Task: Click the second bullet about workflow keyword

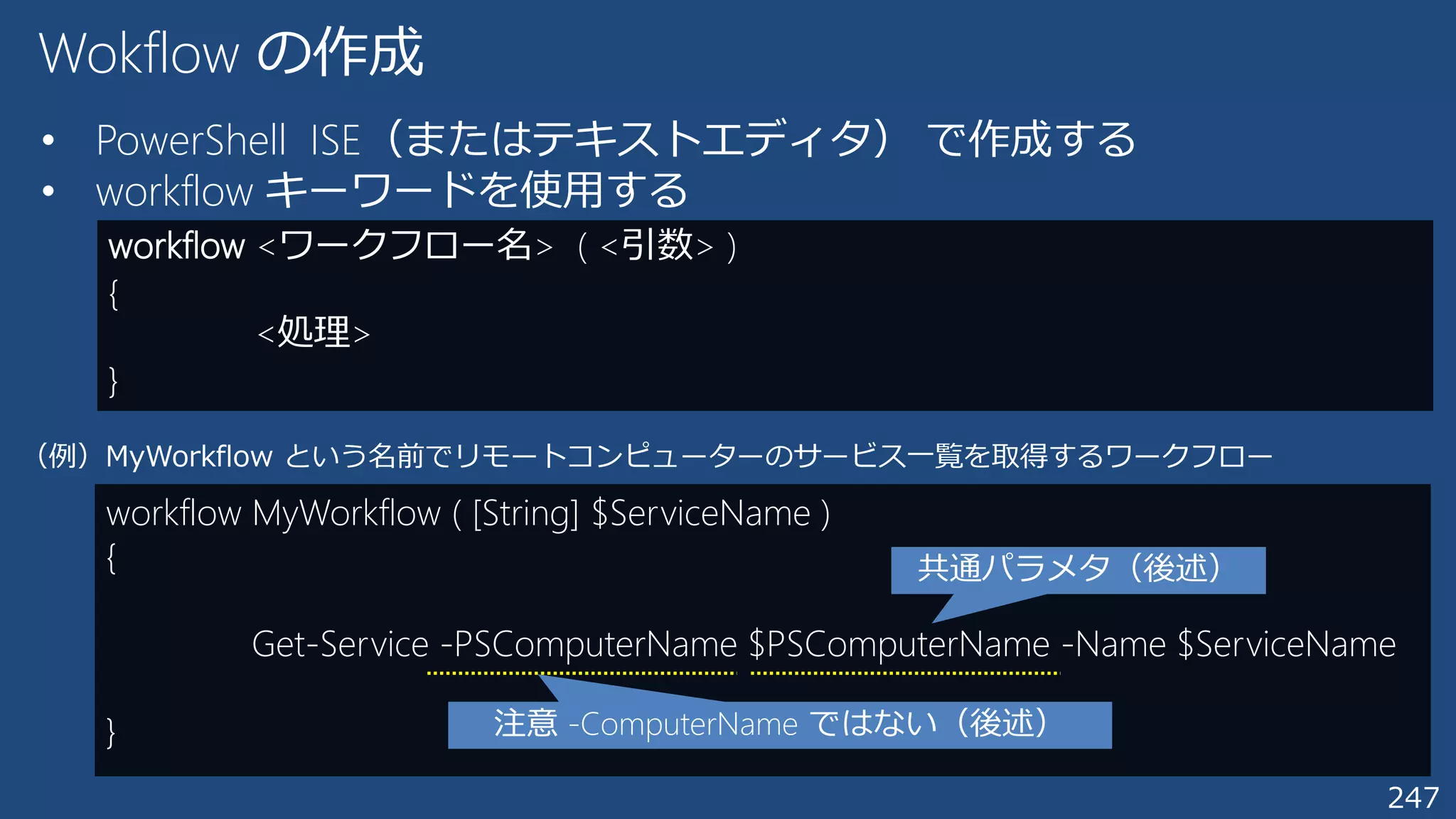Action: point(391,191)
